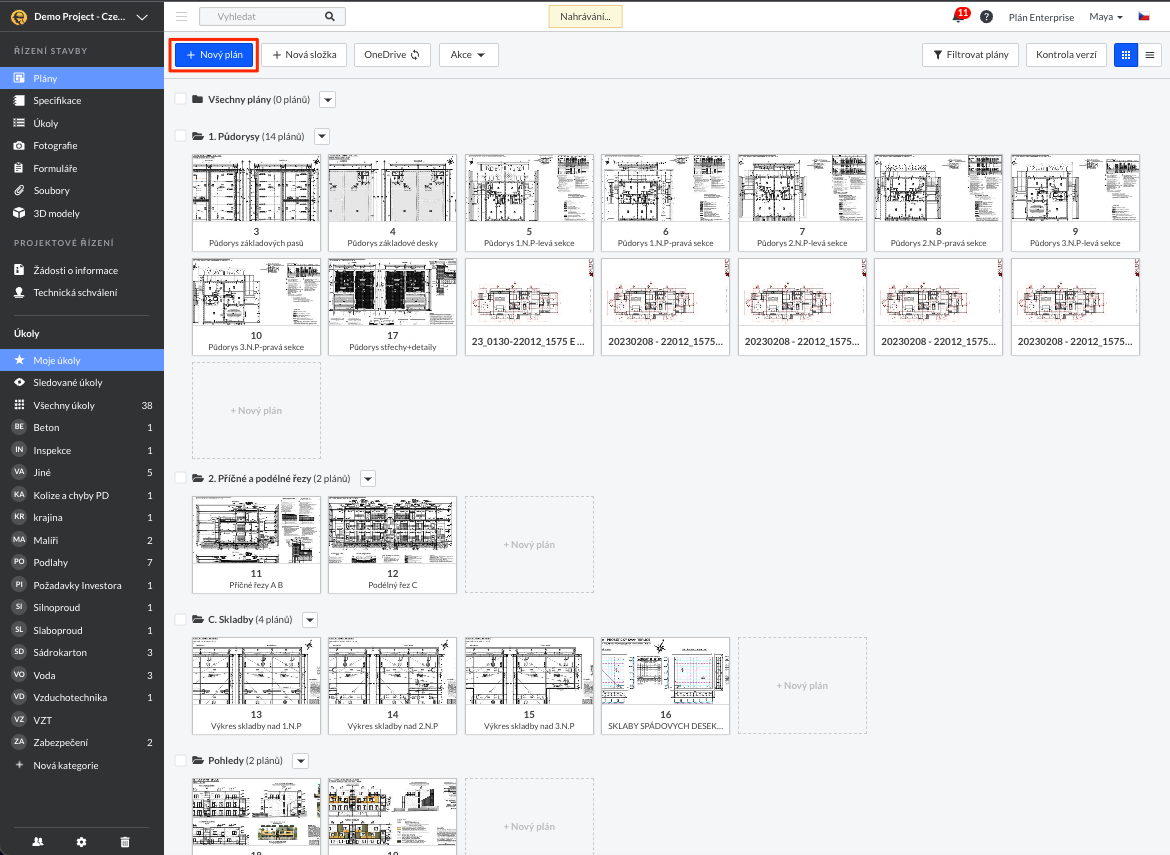Click the Soubory paperclip icon
The width and height of the screenshot is (1170, 855).
pyautogui.click(x=19, y=190)
